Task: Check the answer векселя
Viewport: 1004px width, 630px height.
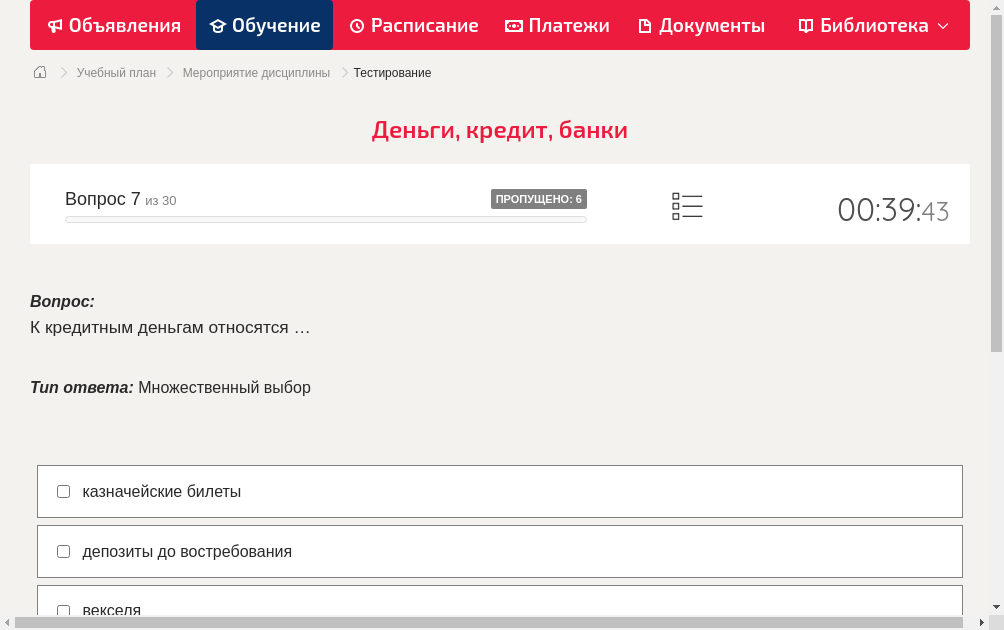Action: point(63,610)
